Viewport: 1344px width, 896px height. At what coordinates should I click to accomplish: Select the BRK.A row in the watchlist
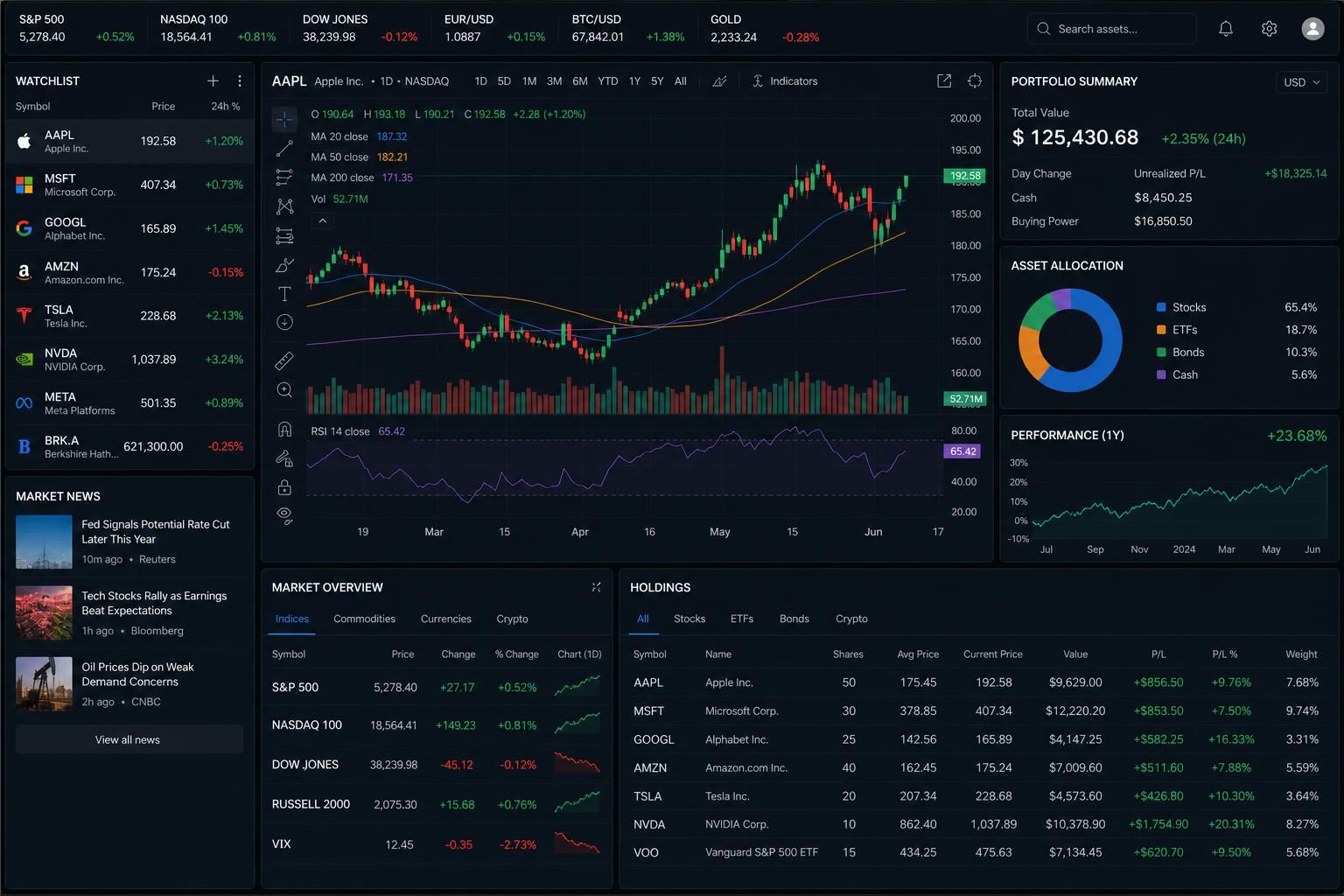[129, 447]
